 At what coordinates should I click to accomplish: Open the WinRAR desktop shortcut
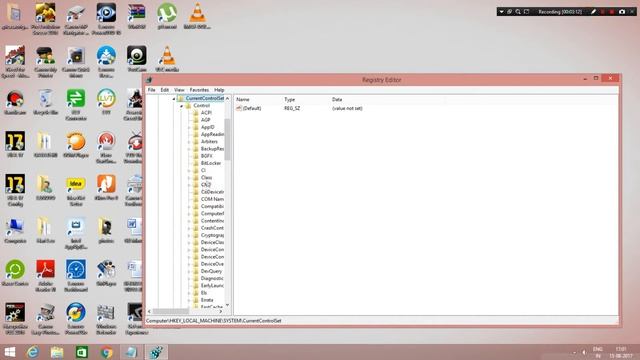(x=136, y=16)
